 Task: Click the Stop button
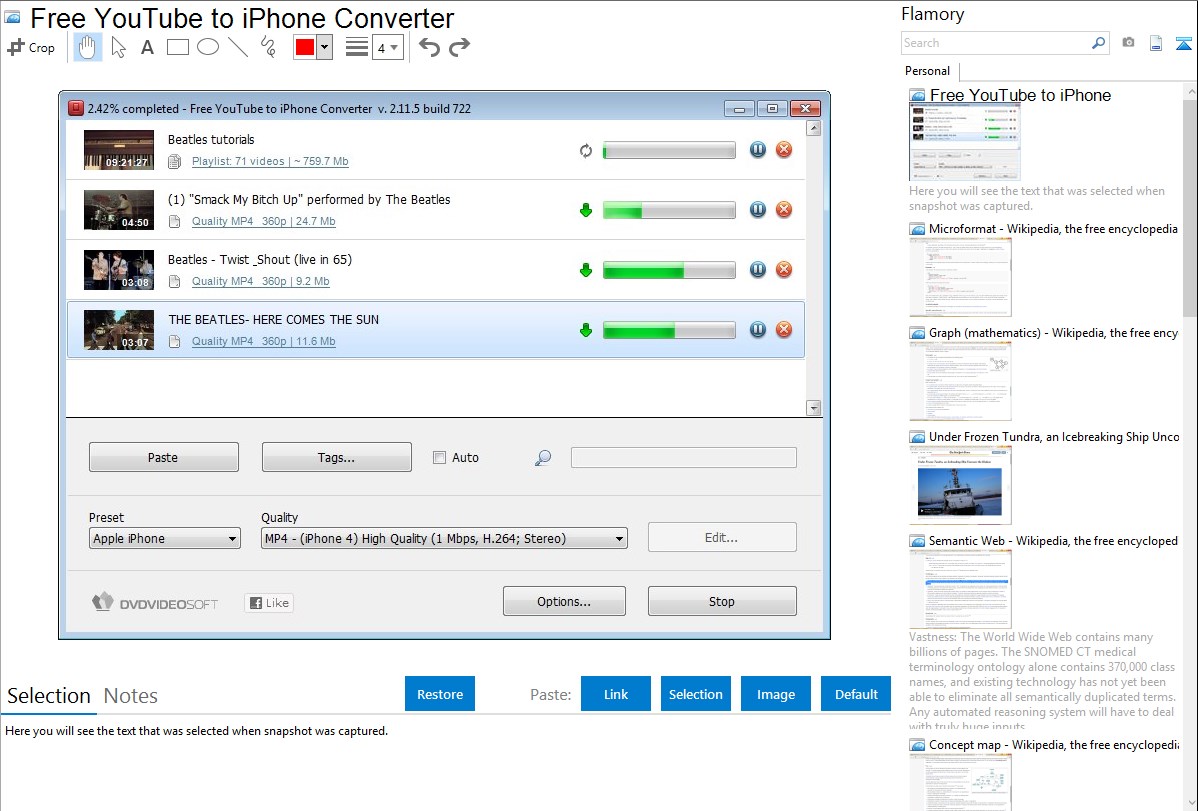[x=722, y=601]
